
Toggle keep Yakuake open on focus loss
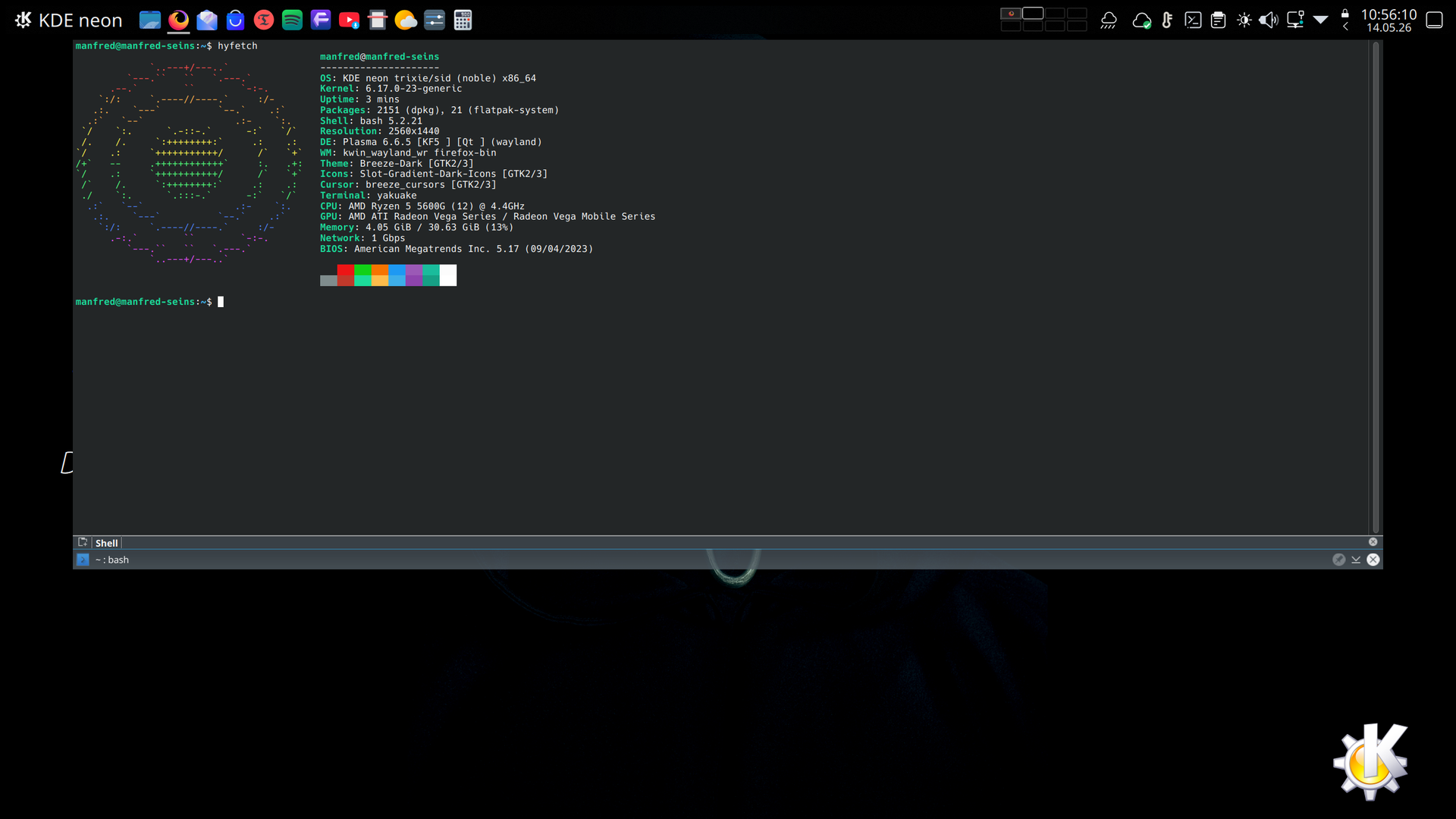click(1338, 560)
